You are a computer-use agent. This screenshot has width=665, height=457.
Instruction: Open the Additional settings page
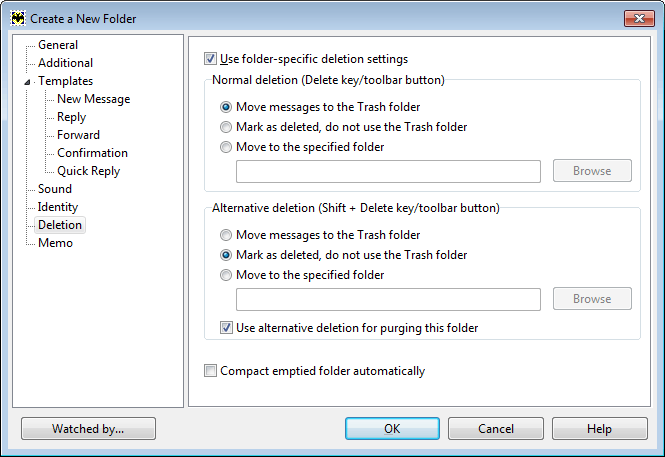click(65, 63)
